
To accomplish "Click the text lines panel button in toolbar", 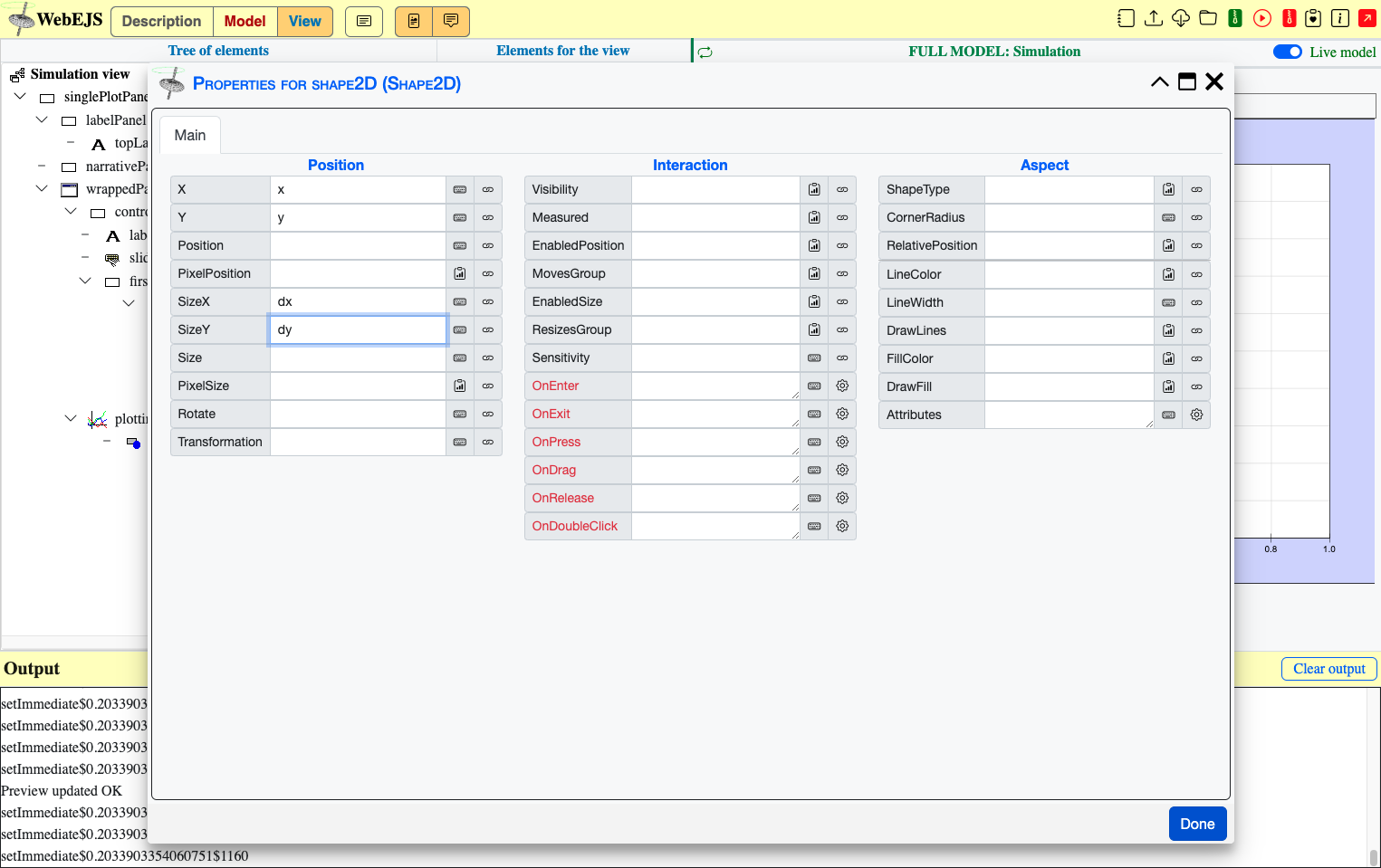I will click(364, 21).
